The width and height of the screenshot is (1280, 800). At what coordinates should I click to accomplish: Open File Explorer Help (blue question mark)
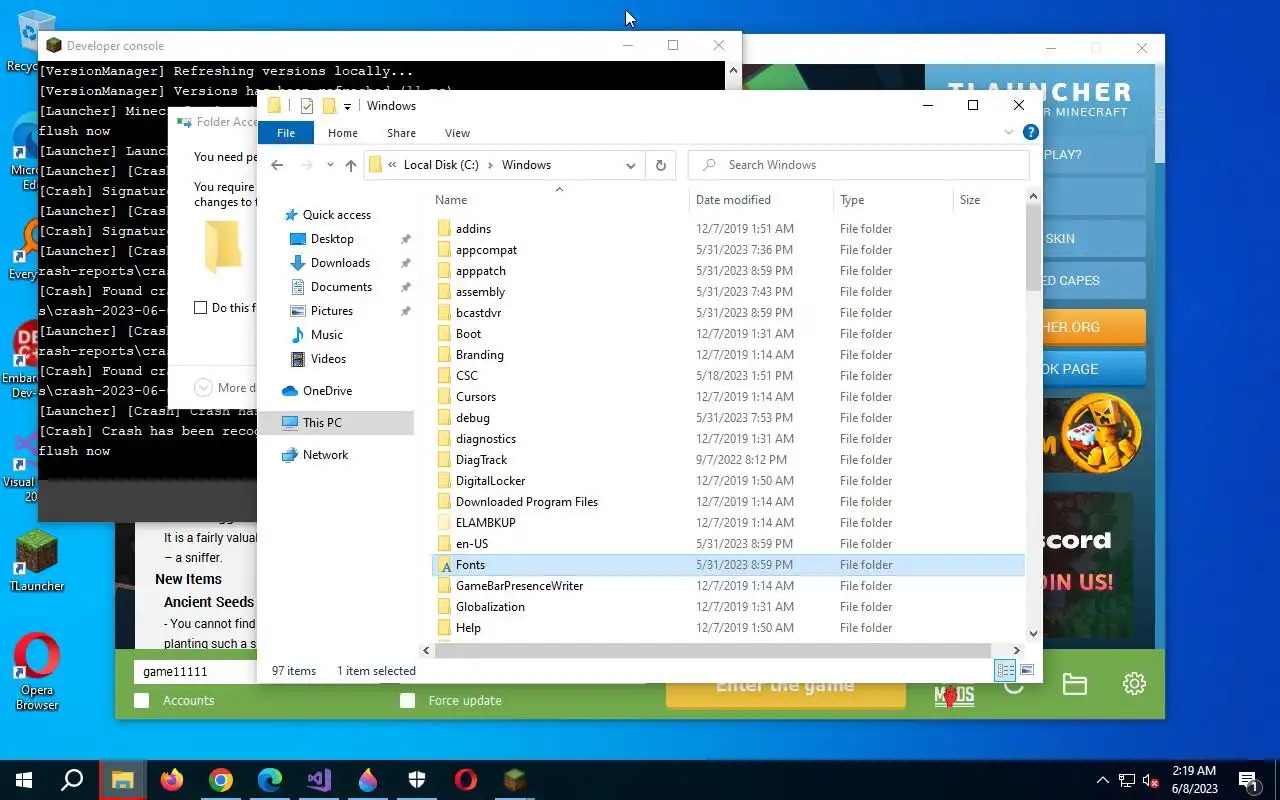tap(1031, 132)
